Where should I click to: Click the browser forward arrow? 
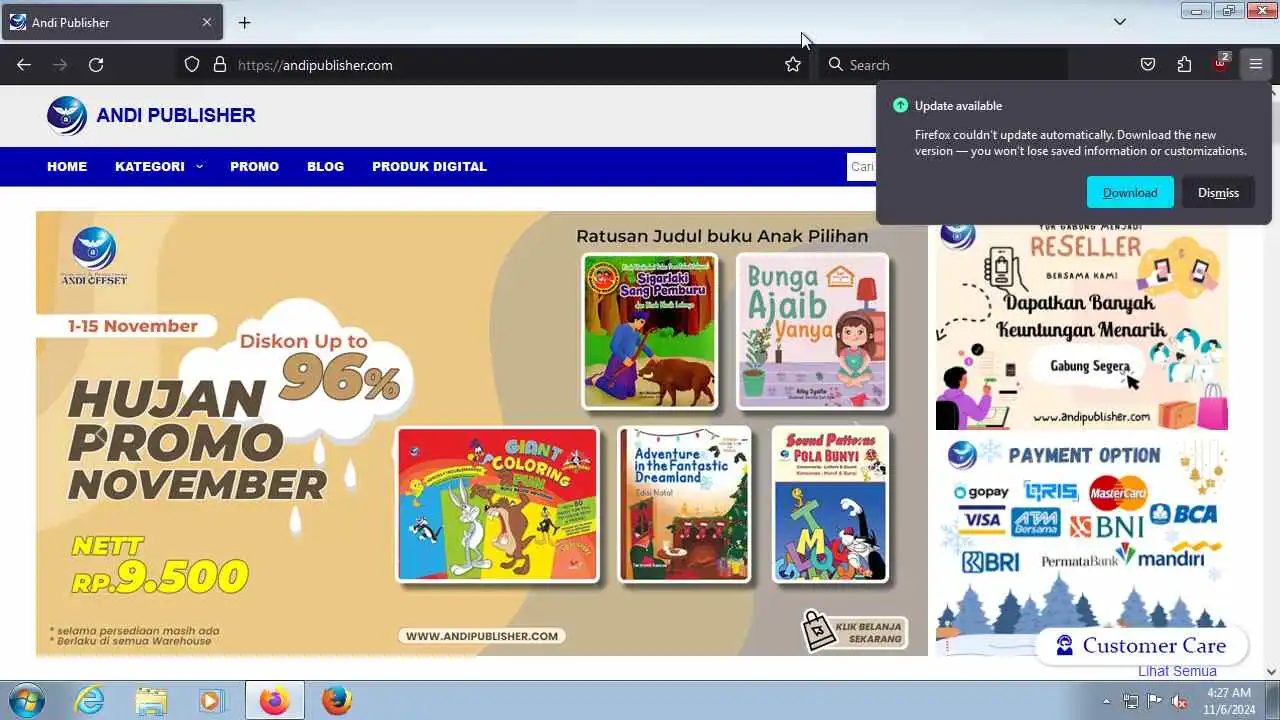60,65
